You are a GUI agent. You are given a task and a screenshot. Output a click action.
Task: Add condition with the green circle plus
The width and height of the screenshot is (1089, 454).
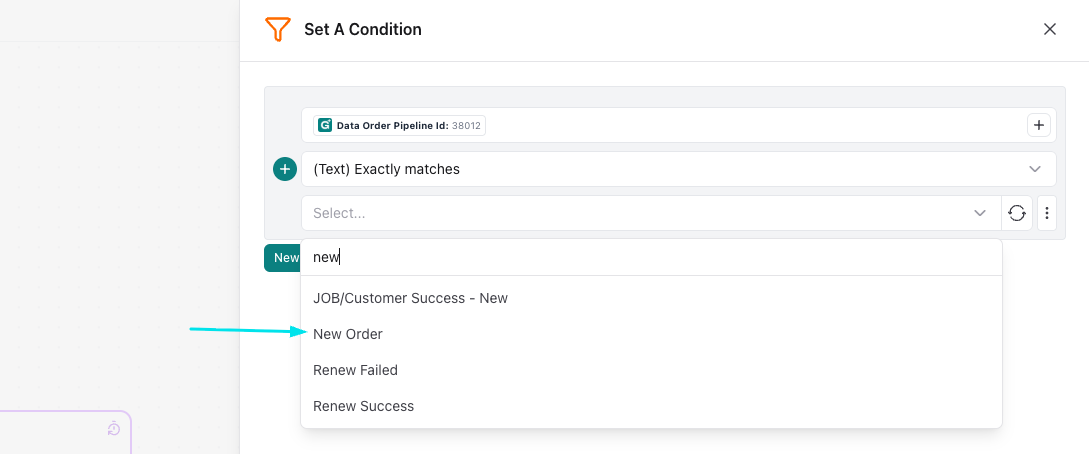pyautogui.click(x=285, y=169)
